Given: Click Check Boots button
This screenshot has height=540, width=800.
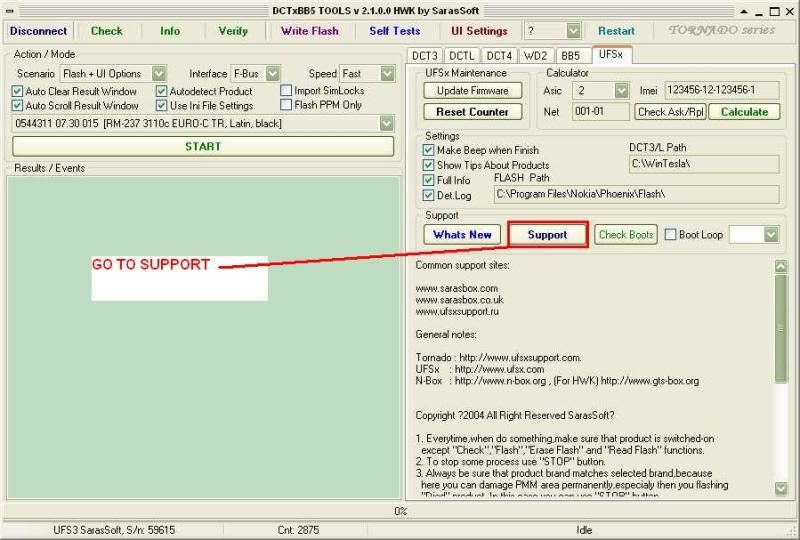Looking at the screenshot, I should [626, 235].
